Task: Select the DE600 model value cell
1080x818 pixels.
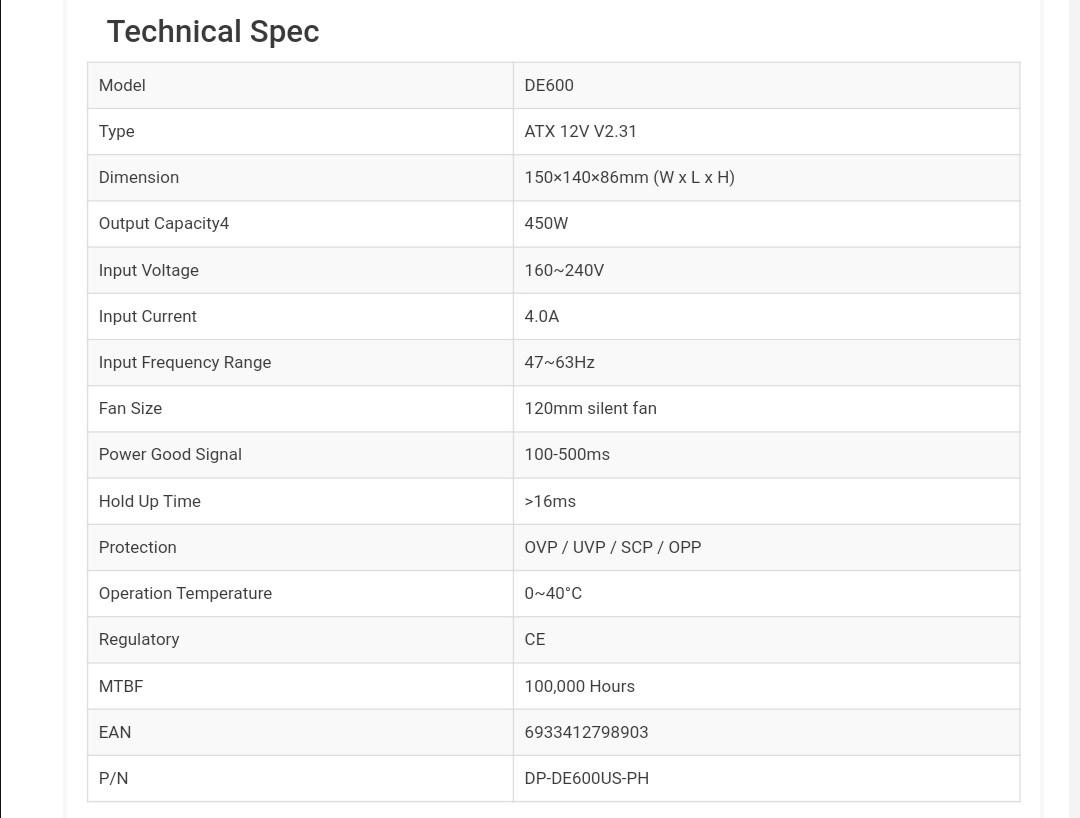Action: pyautogui.click(x=766, y=85)
